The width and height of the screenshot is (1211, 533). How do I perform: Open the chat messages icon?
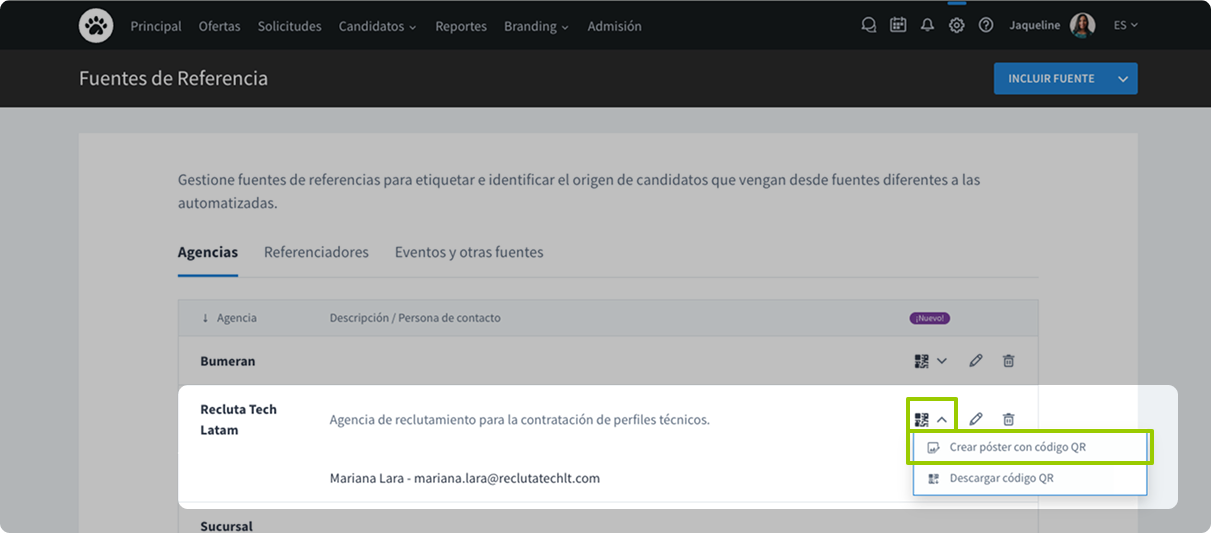tap(869, 25)
